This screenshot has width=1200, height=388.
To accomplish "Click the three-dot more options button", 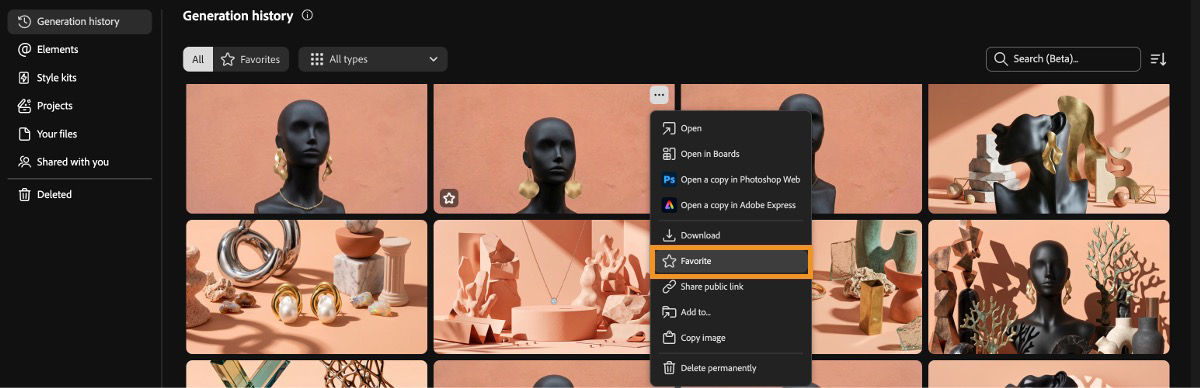I will tap(658, 95).
